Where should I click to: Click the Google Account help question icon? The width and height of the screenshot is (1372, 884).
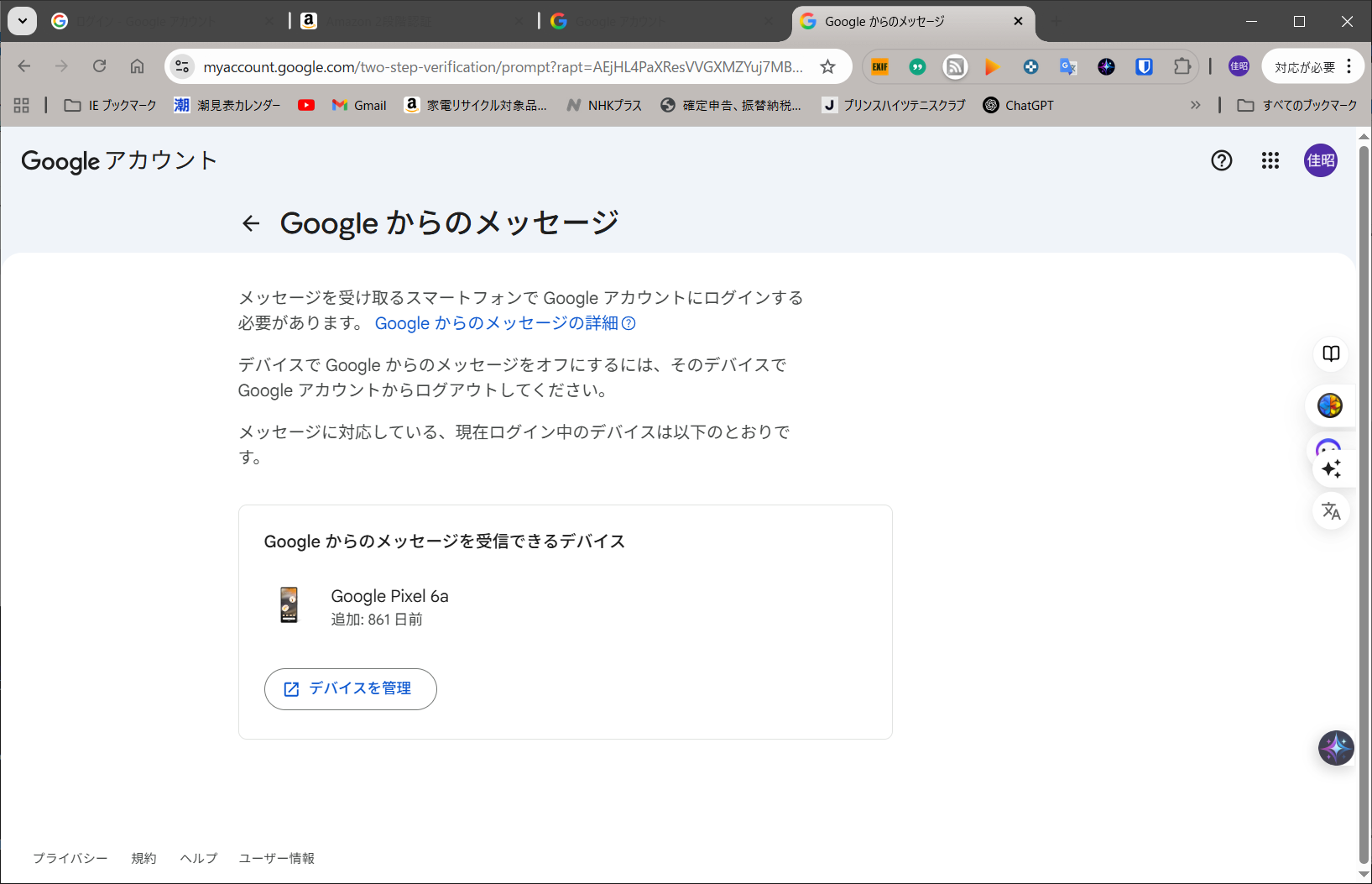[x=1221, y=160]
